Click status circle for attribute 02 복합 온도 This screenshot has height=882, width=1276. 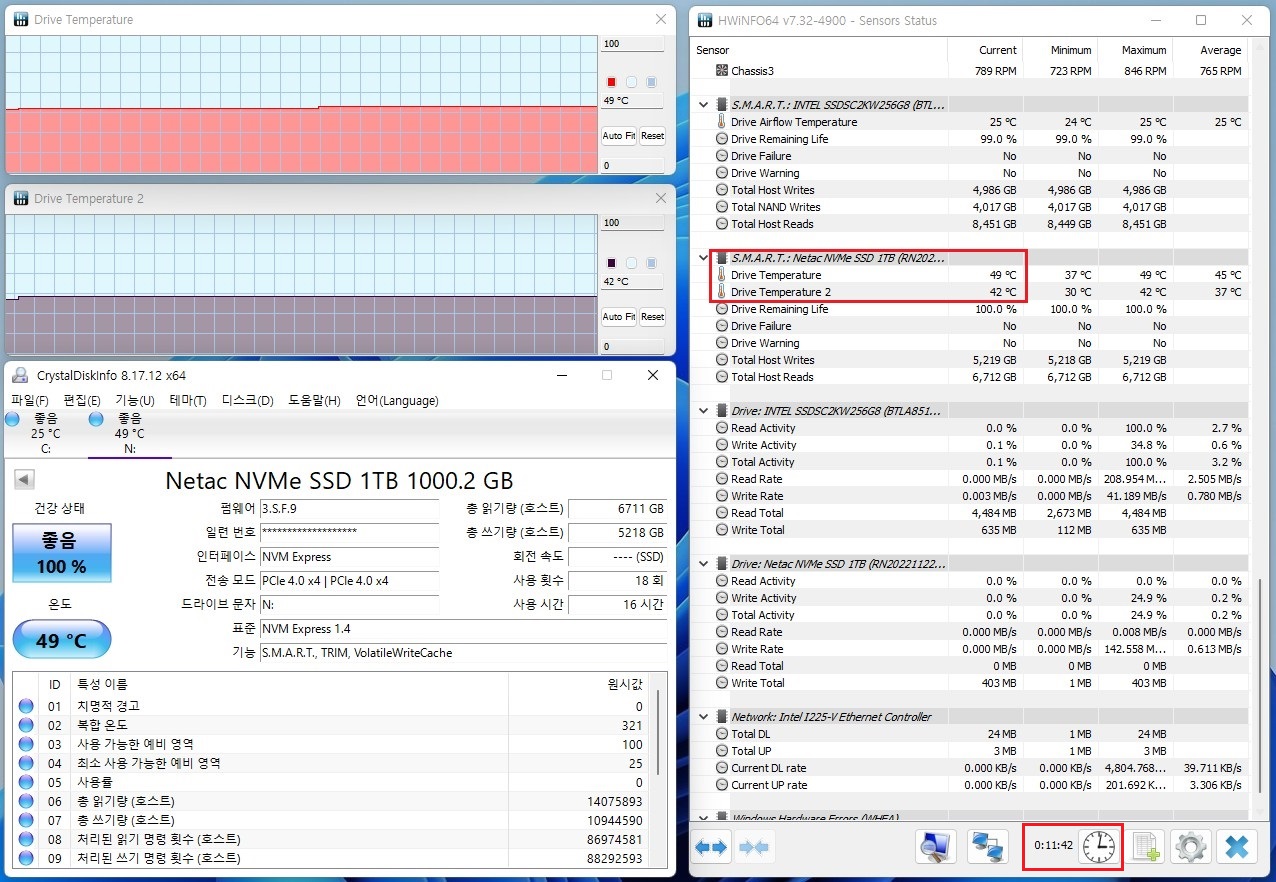point(26,725)
